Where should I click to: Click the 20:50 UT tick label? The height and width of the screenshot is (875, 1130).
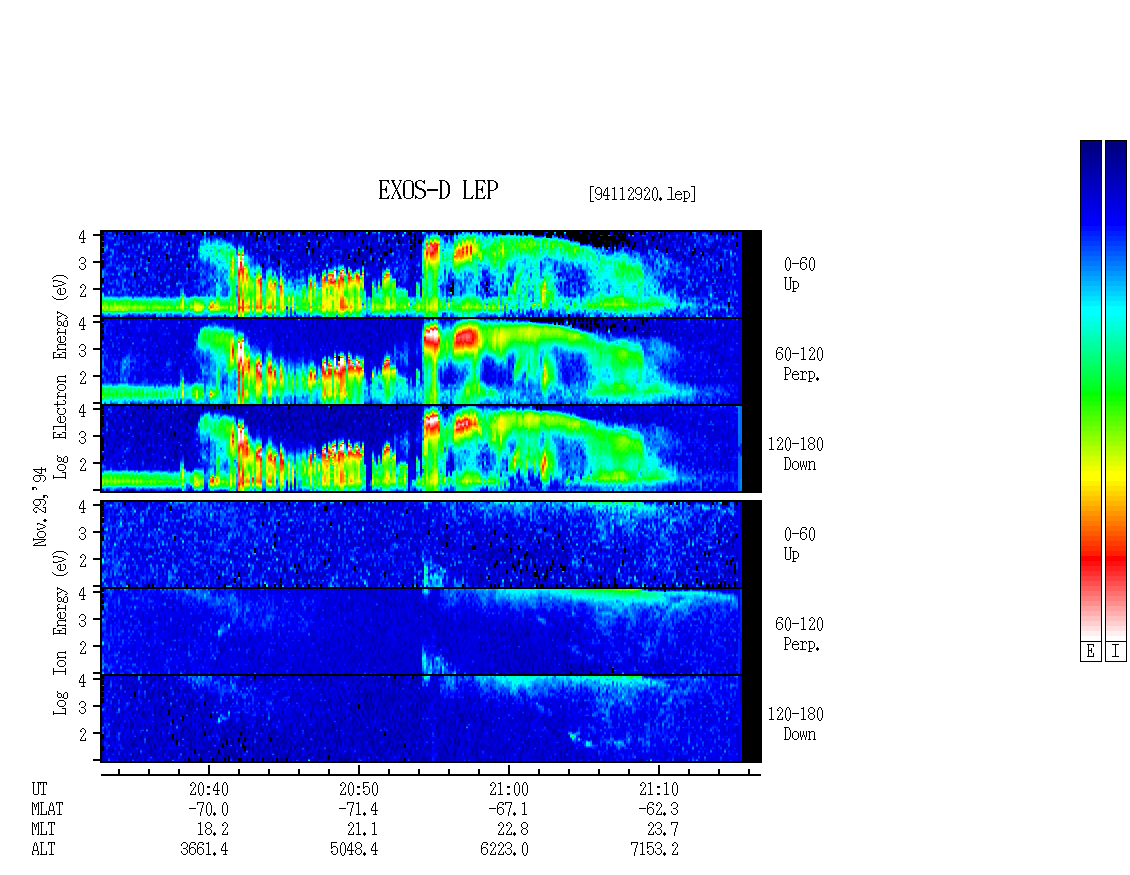pyautogui.click(x=359, y=789)
